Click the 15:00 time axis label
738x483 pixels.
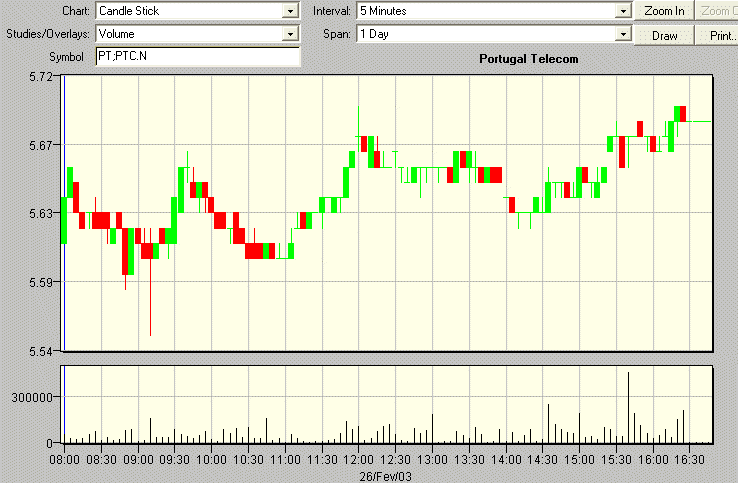coord(579,459)
